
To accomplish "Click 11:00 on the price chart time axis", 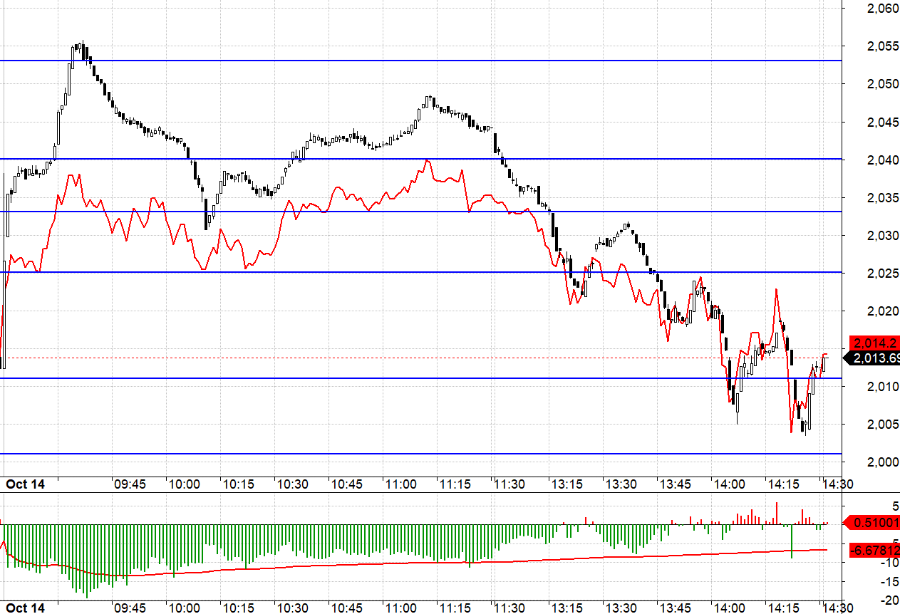I will click(x=400, y=484).
